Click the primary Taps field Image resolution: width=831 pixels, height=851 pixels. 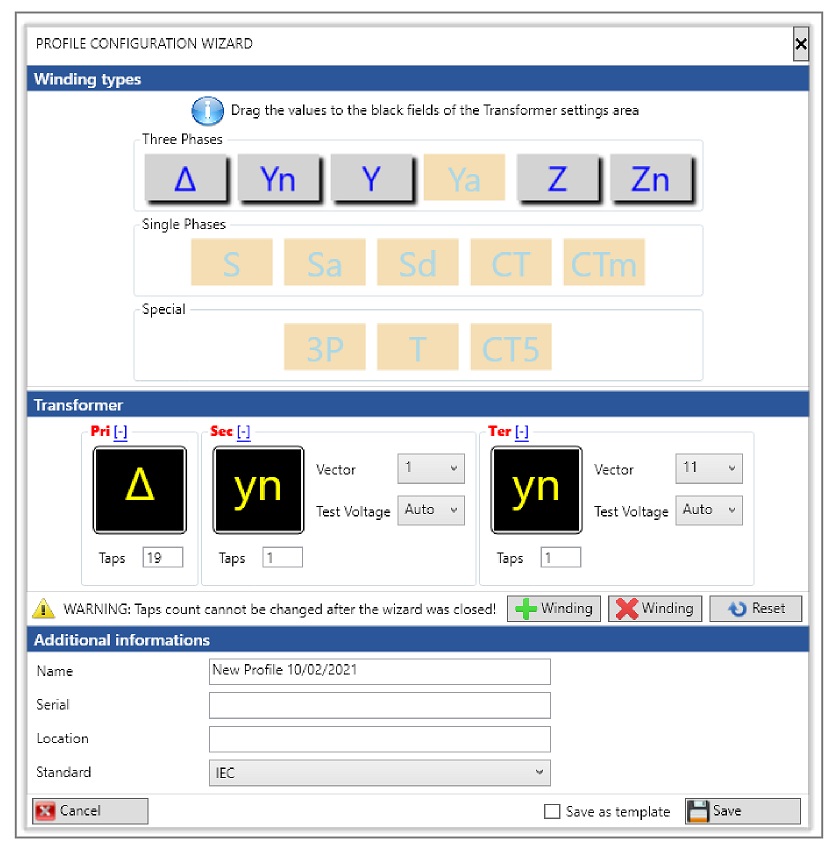pos(163,557)
